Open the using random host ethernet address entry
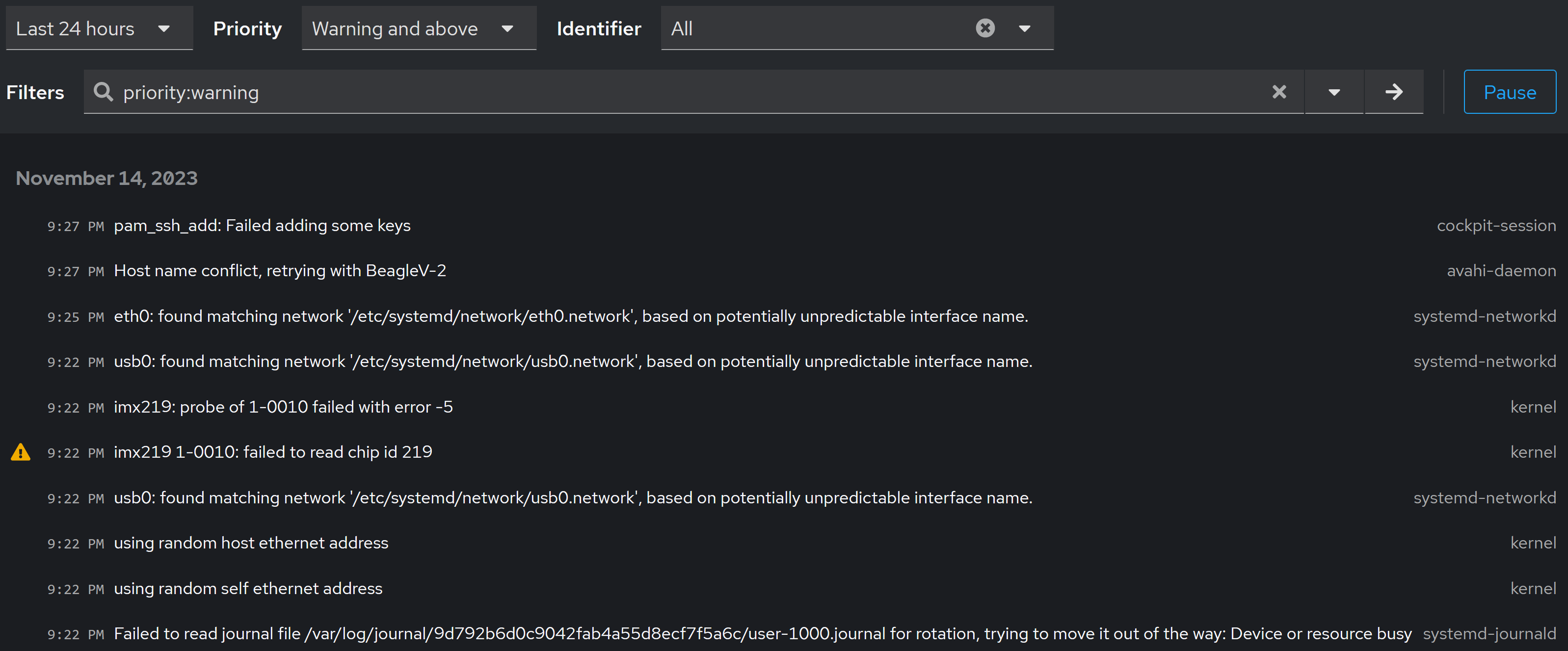 784,543
